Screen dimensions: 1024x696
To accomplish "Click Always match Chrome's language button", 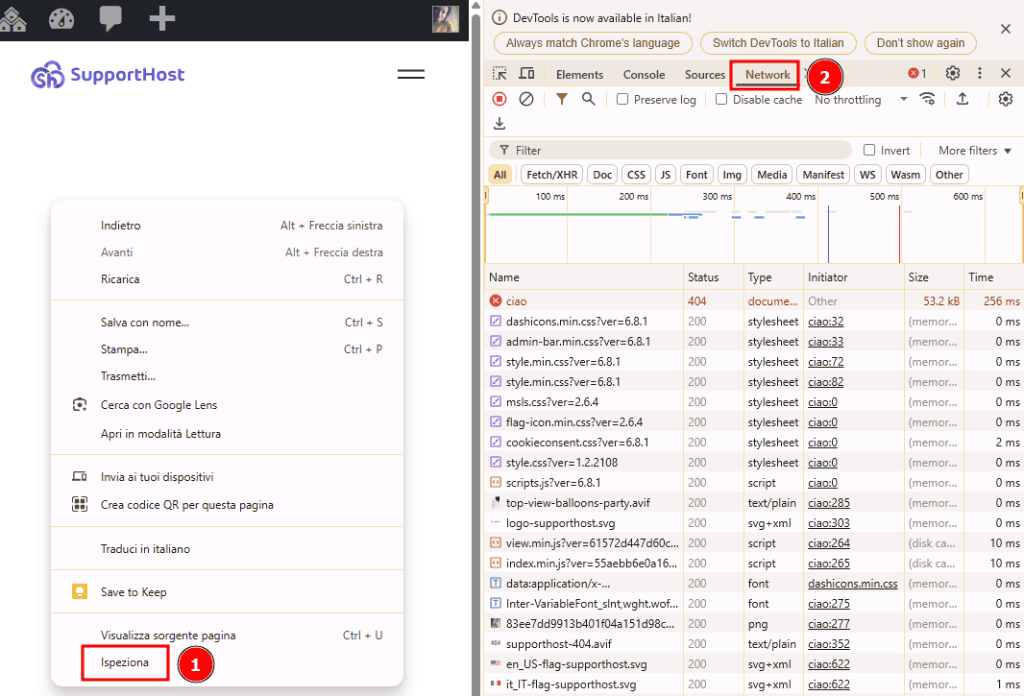I will pos(592,43).
